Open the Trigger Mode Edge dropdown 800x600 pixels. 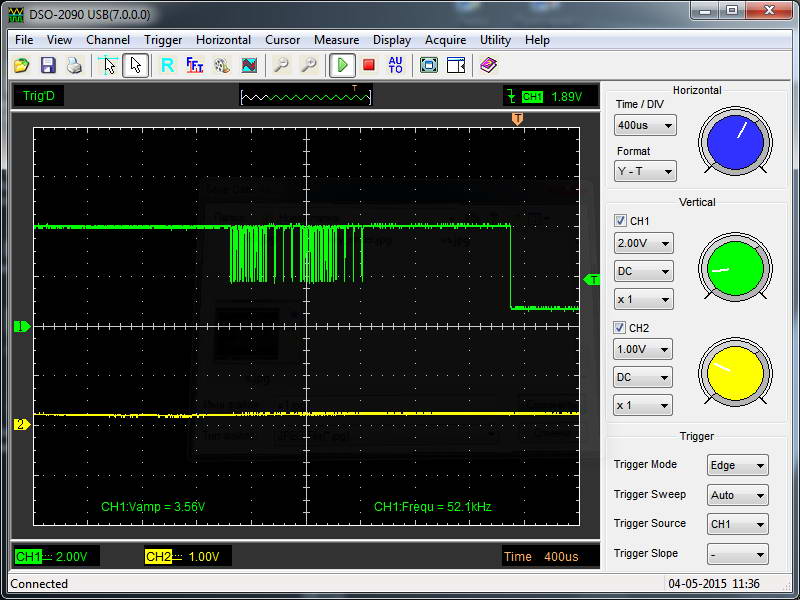(737, 465)
